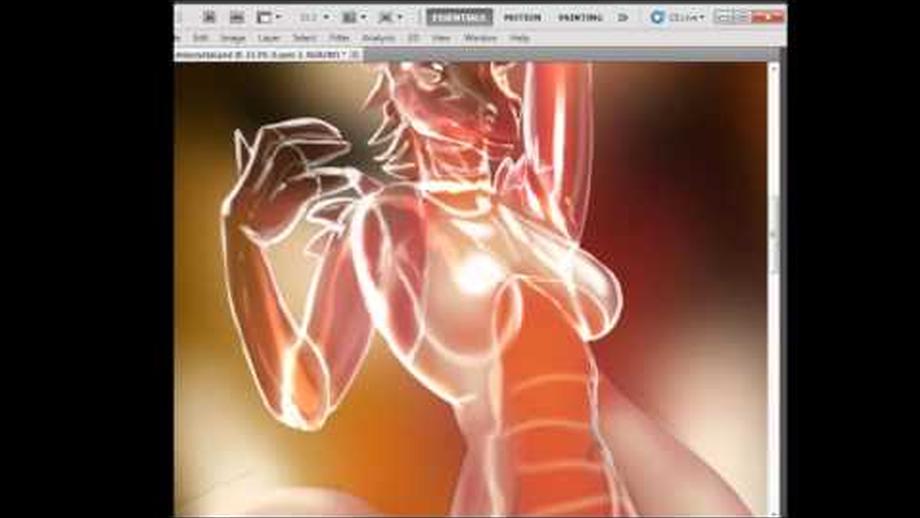The image size is (920, 518).
Task: Open the 3D menu
Action: click(414, 38)
